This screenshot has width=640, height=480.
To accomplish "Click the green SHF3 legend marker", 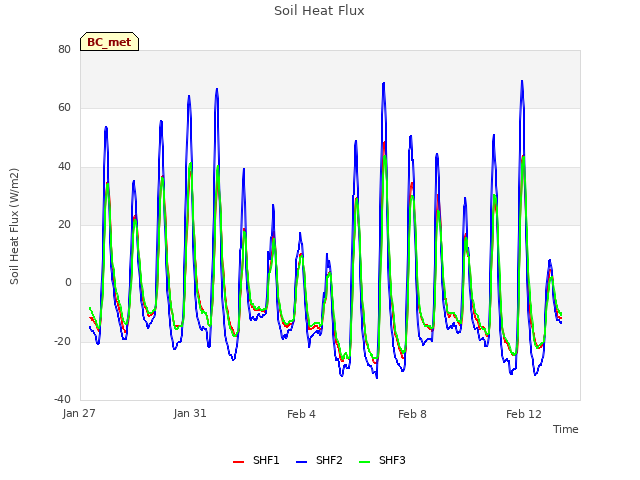I will [364, 462].
